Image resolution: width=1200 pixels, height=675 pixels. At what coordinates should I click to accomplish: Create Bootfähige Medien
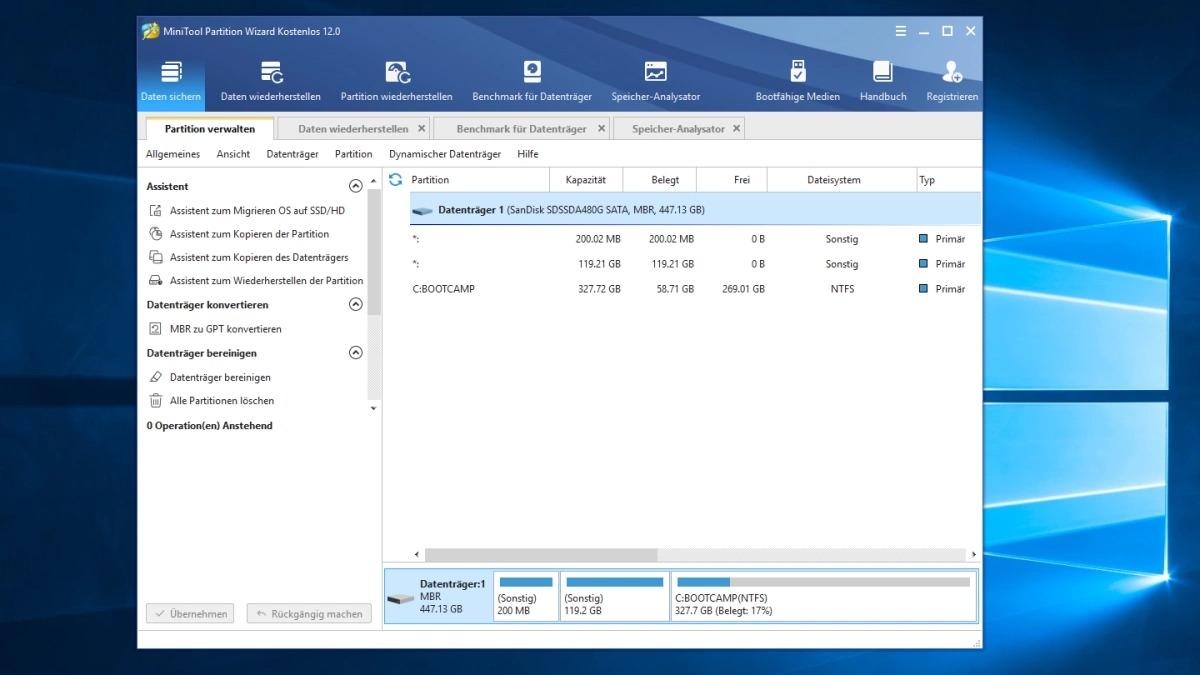point(797,81)
